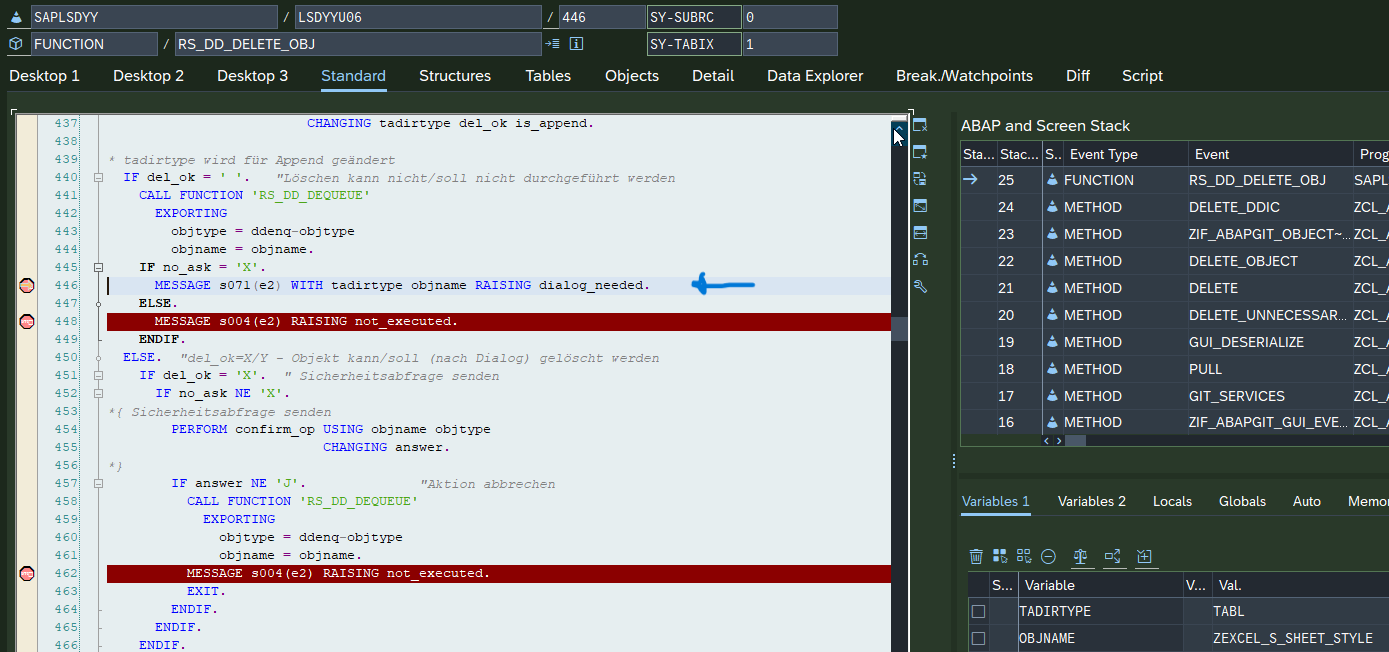Viewport: 1389px width, 652px height.
Task: Enable the checkbox next to OBJNAME
Action: pyautogui.click(x=977, y=637)
